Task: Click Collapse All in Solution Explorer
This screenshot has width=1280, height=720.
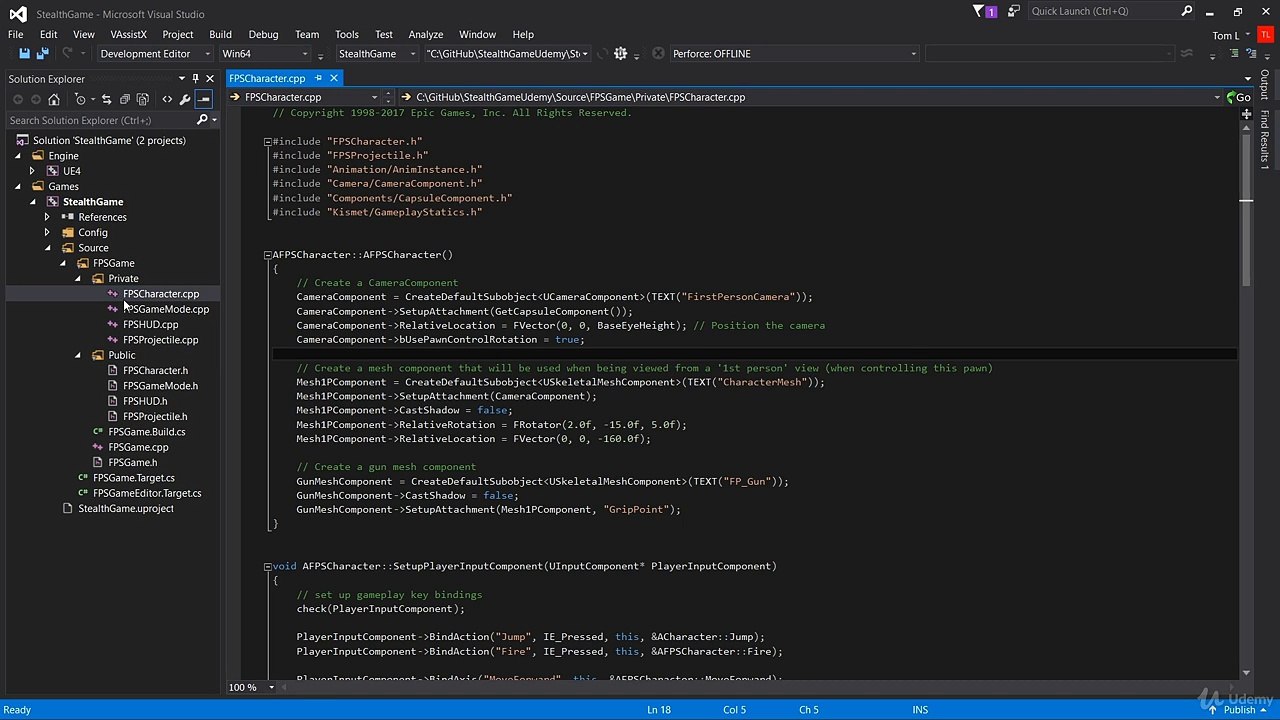Action: click(x=125, y=99)
